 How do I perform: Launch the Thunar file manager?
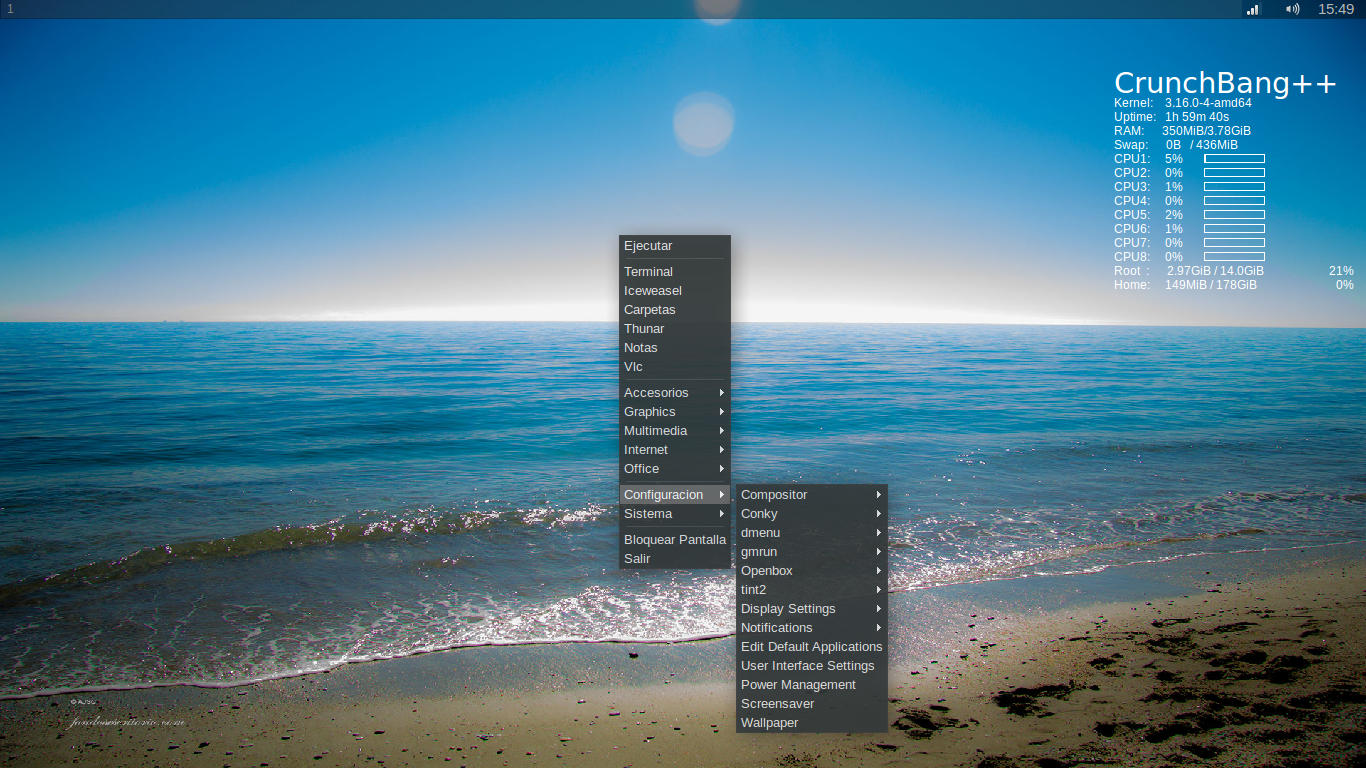click(643, 328)
